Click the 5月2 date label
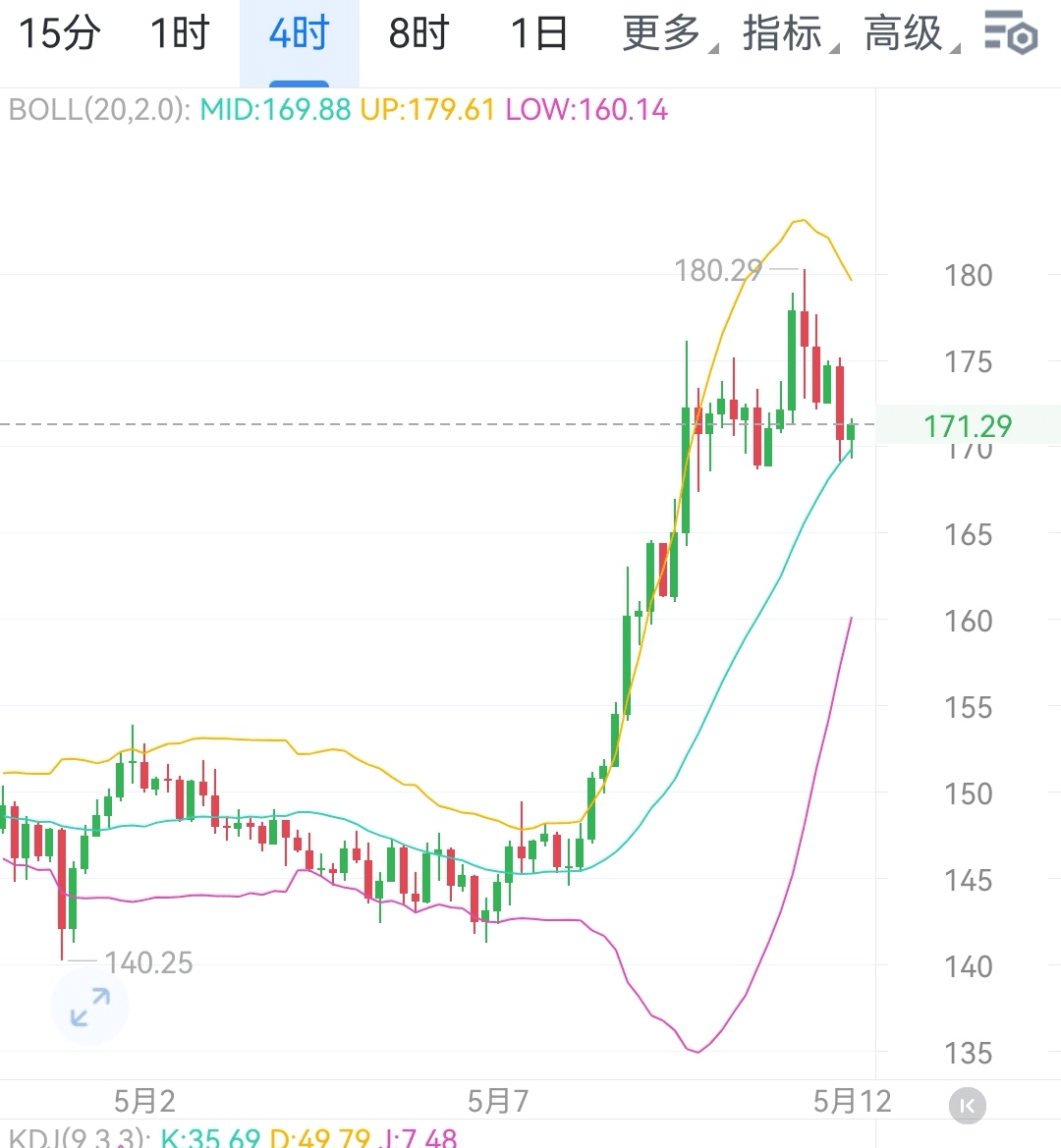 145,1101
